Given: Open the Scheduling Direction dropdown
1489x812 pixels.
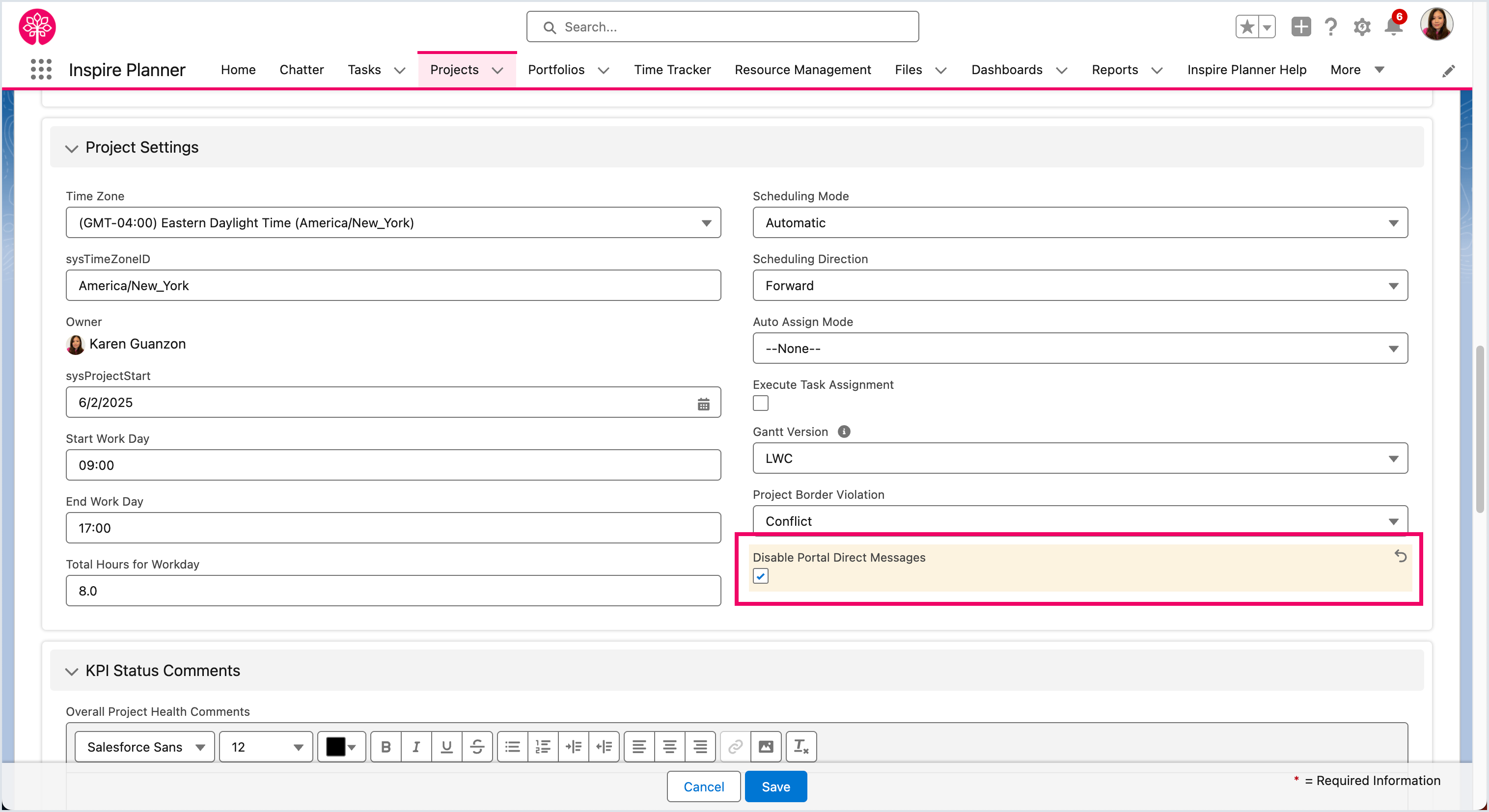Looking at the screenshot, I should [x=1080, y=286].
